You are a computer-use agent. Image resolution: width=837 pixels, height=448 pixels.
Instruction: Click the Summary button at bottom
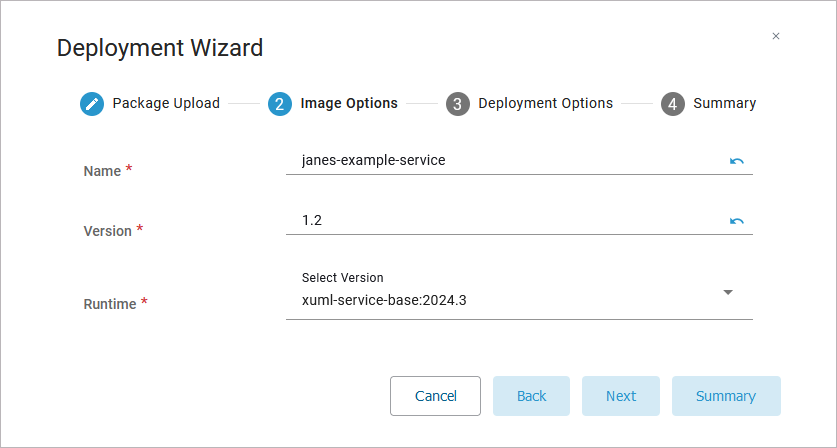(726, 396)
